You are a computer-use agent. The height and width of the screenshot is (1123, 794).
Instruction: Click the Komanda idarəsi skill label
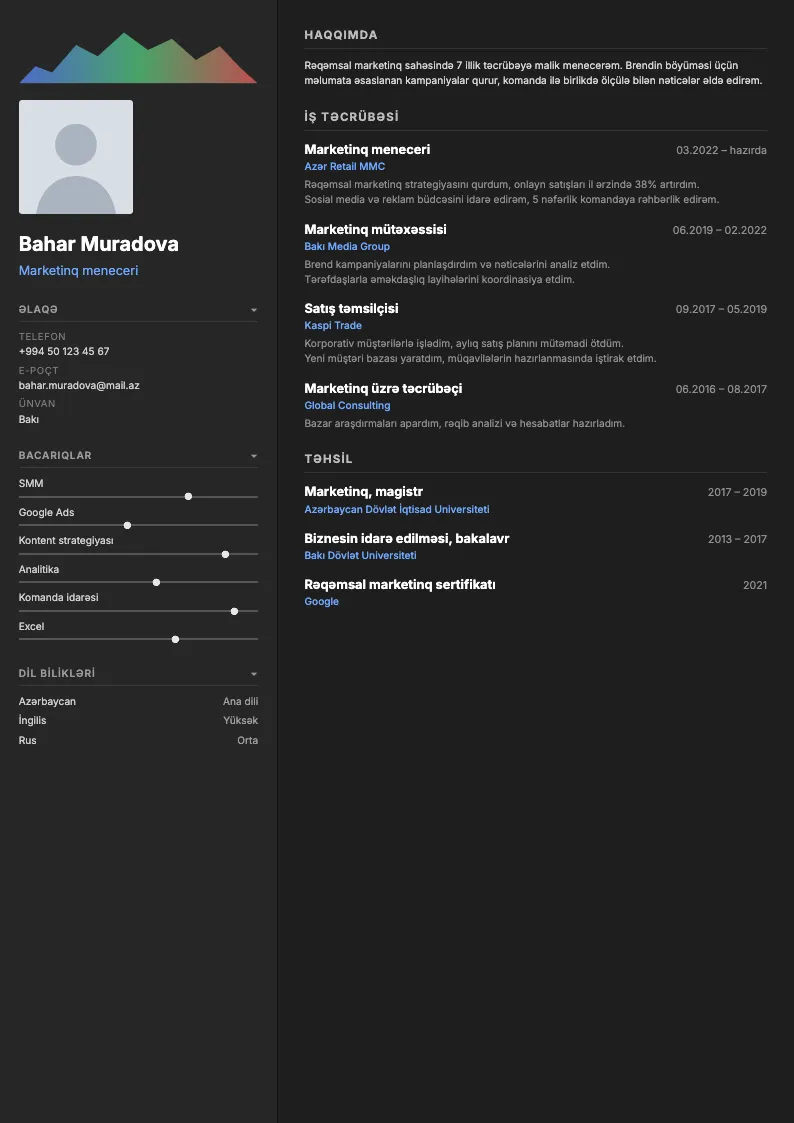[x=59, y=597]
